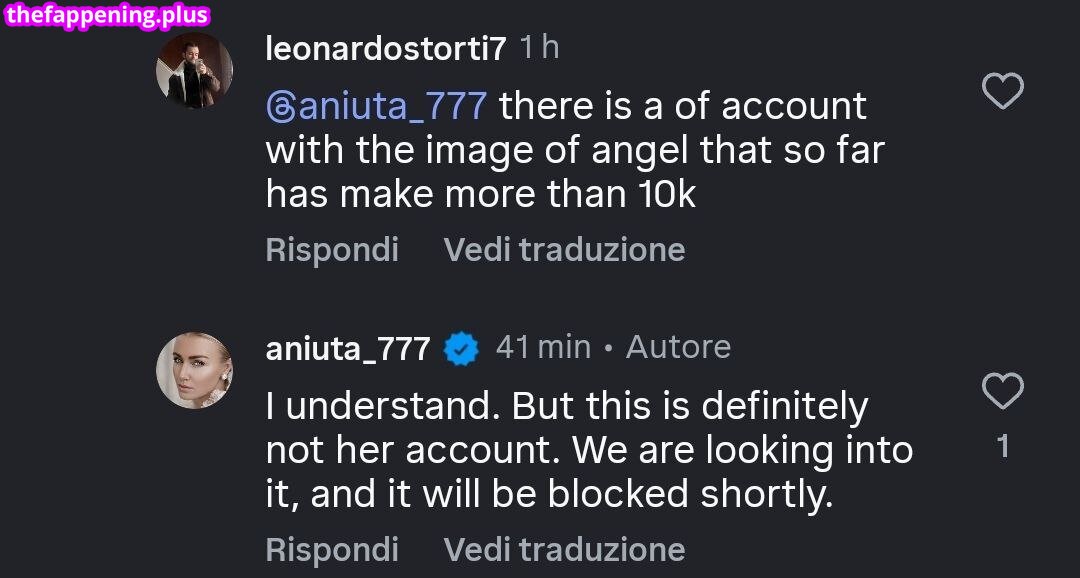The image size is (1080, 578).
Task: Open leonardostorti7's profile picture
Action: click(194, 70)
